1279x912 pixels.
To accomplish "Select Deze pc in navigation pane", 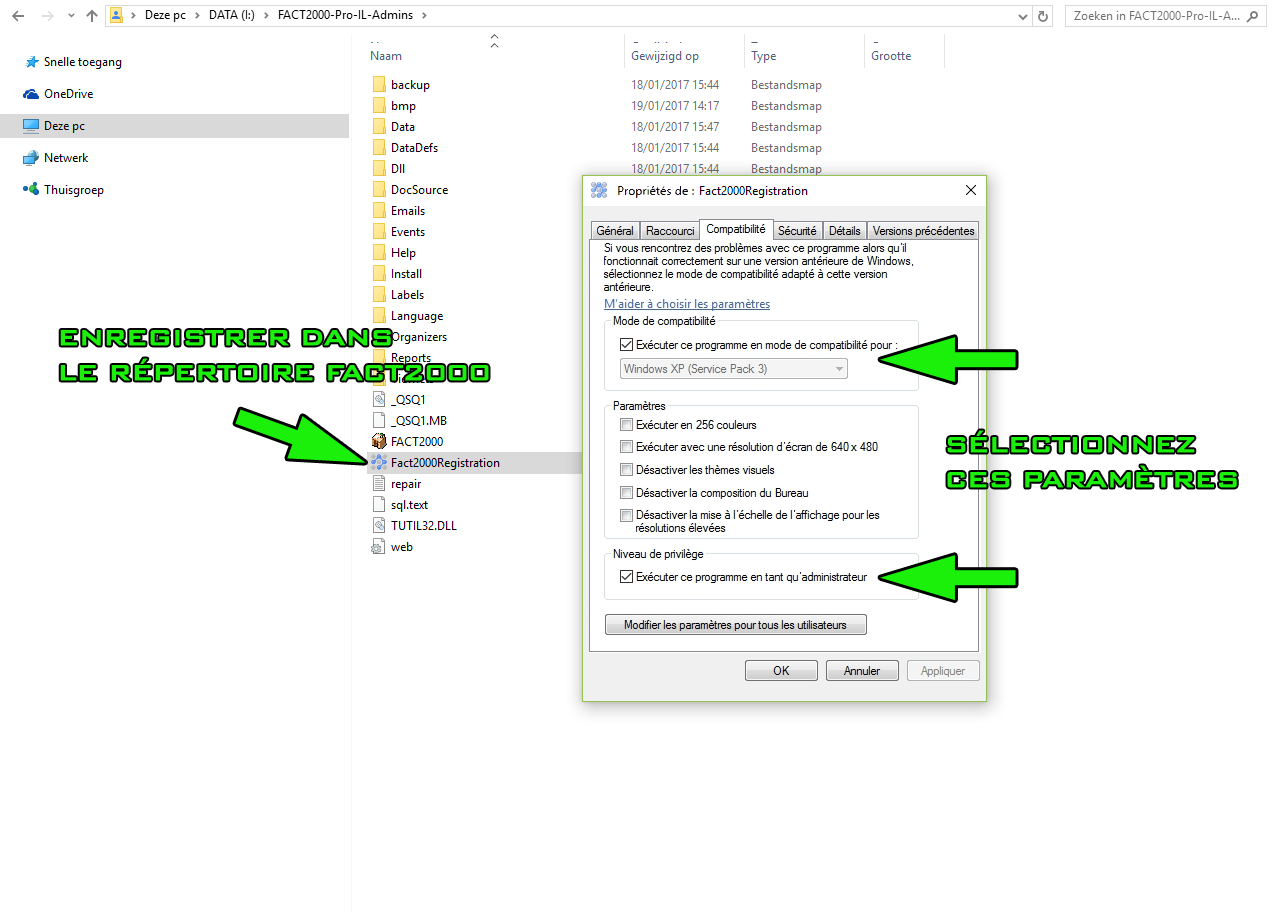I will [174, 126].
